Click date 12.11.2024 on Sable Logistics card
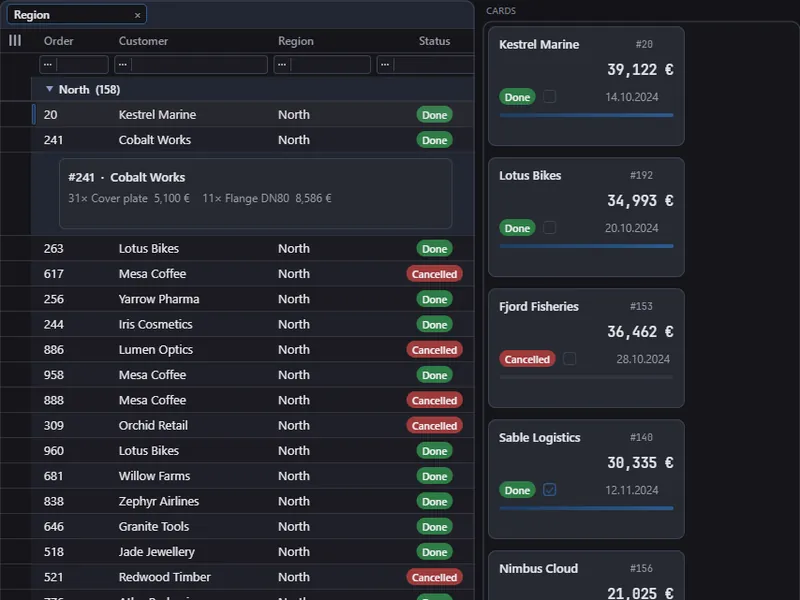Viewport: 800px width, 600px height. tap(632, 490)
